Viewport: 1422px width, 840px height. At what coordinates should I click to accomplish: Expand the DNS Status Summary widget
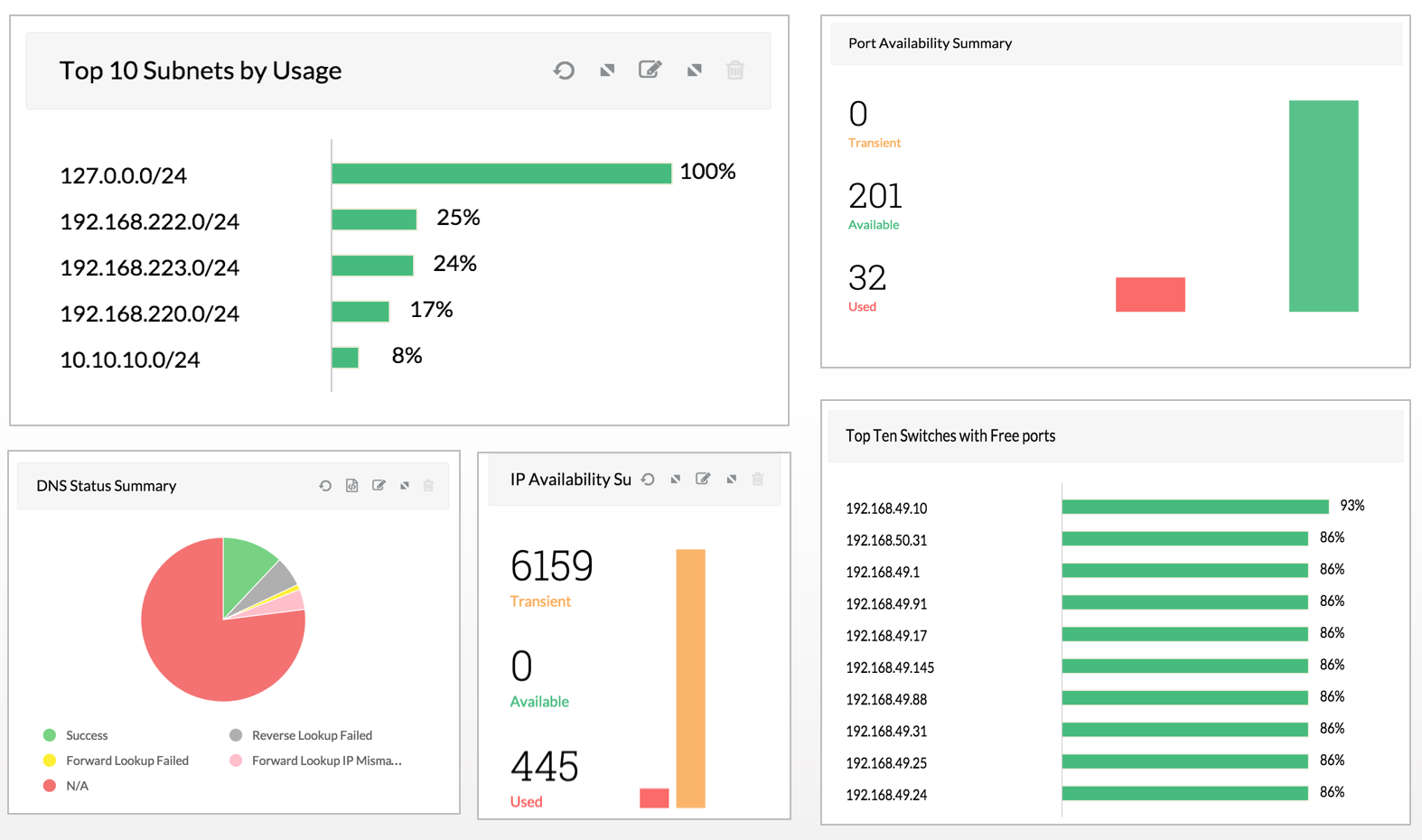(x=405, y=486)
